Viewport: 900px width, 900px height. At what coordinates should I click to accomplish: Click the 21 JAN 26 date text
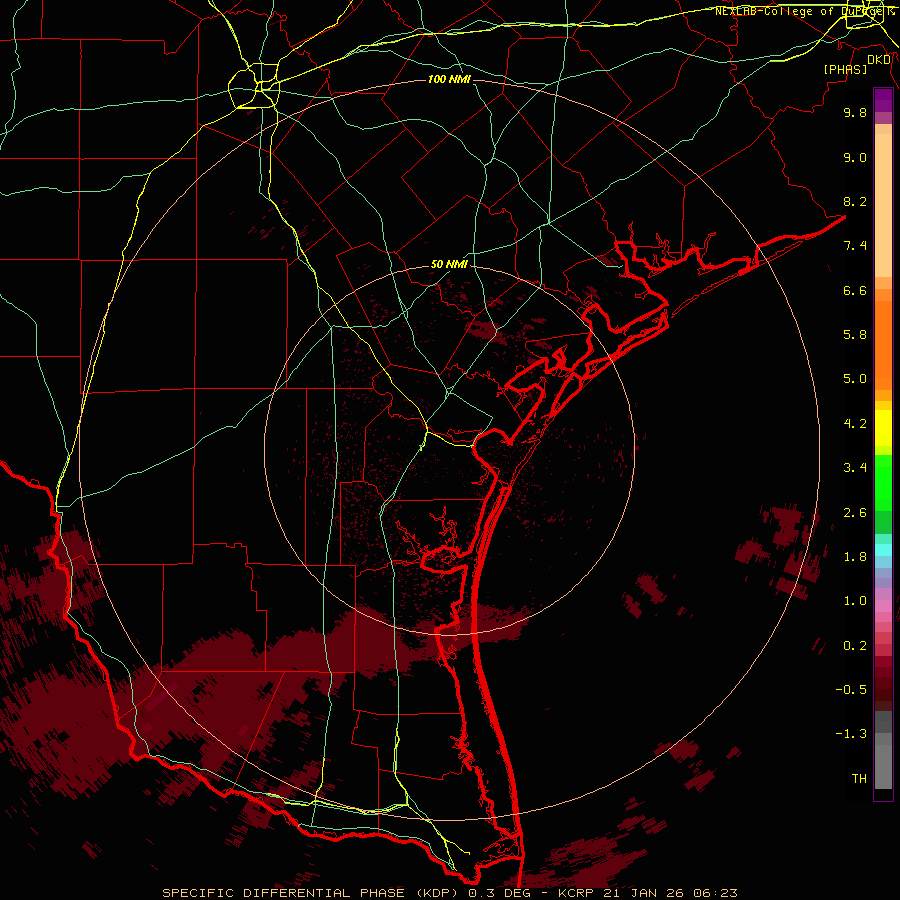(x=642, y=893)
